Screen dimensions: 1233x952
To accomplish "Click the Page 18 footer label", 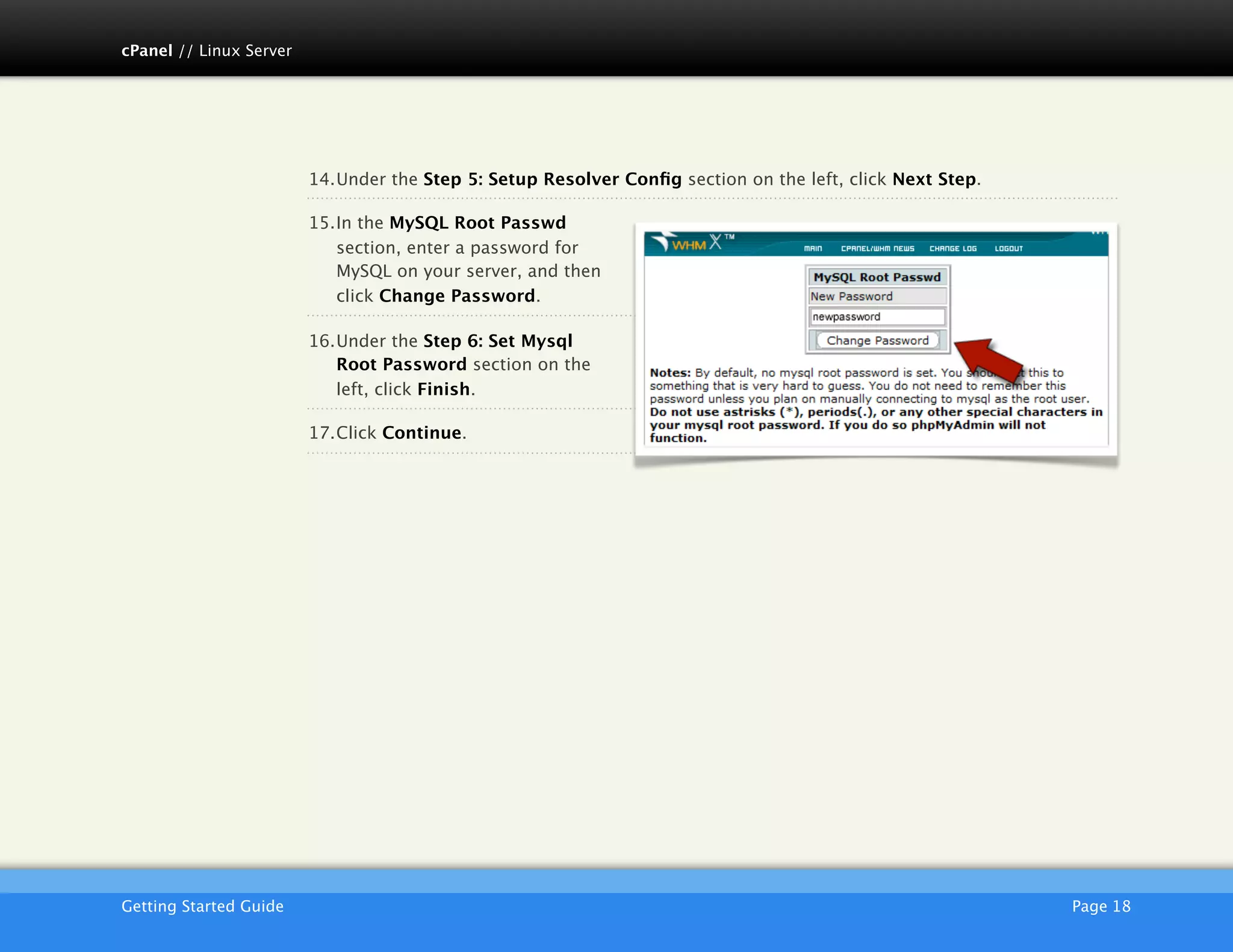I will click(x=1101, y=906).
